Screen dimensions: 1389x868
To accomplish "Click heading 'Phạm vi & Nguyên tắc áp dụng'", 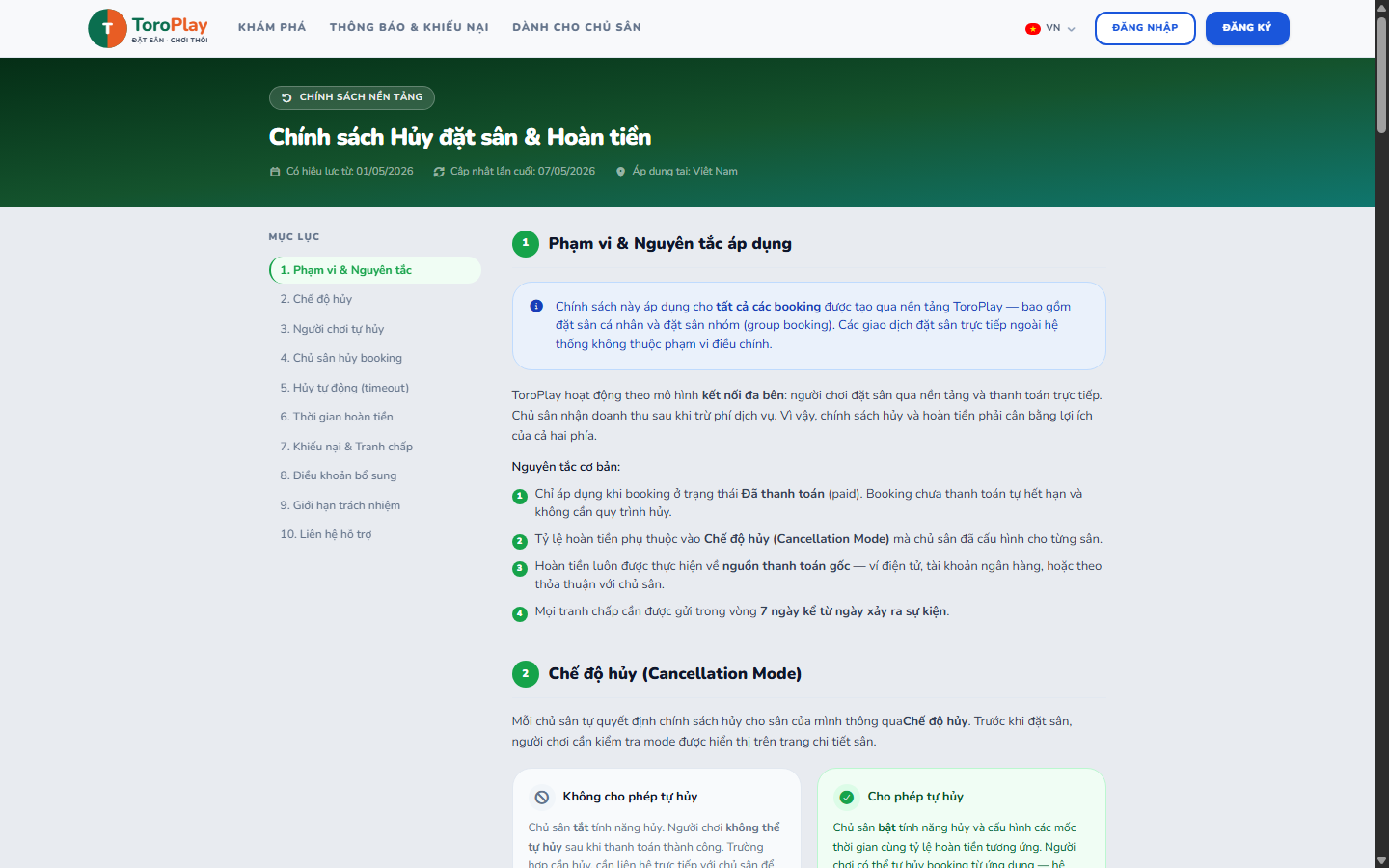I will point(669,243).
